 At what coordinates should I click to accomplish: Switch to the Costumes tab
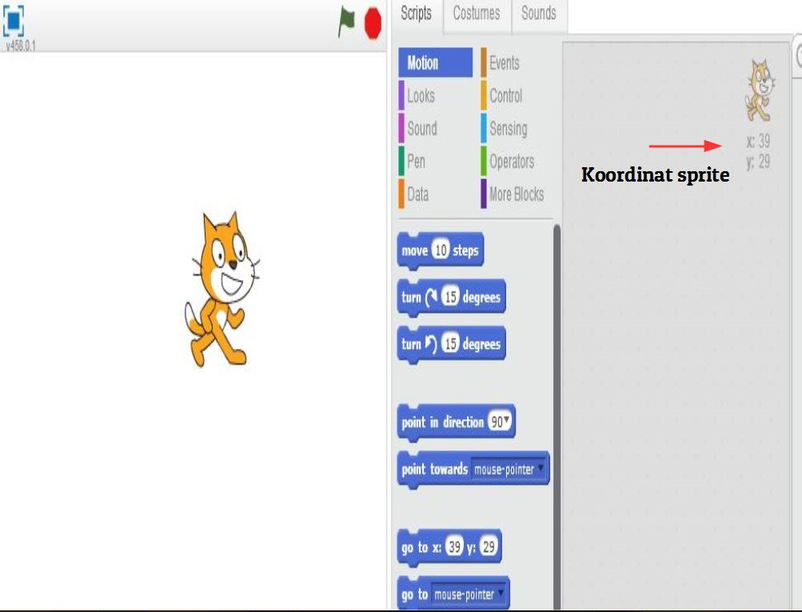point(477,14)
